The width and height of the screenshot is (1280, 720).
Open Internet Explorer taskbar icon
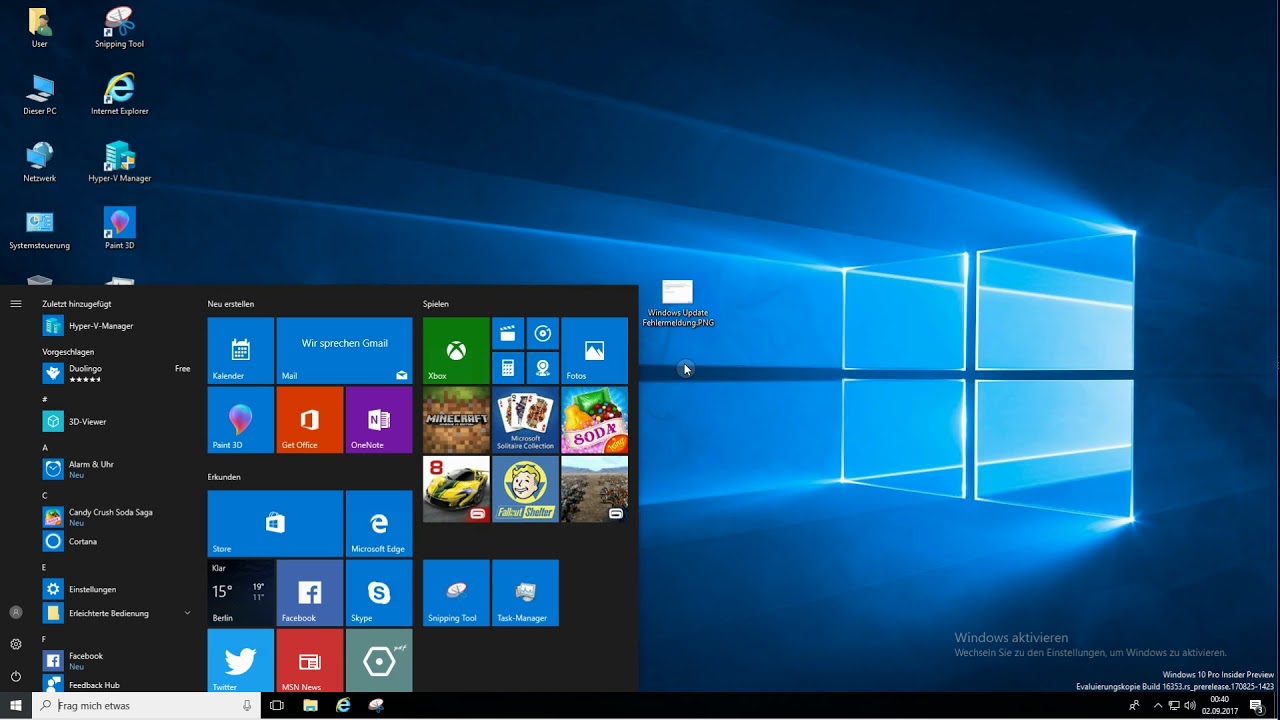click(x=343, y=705)
